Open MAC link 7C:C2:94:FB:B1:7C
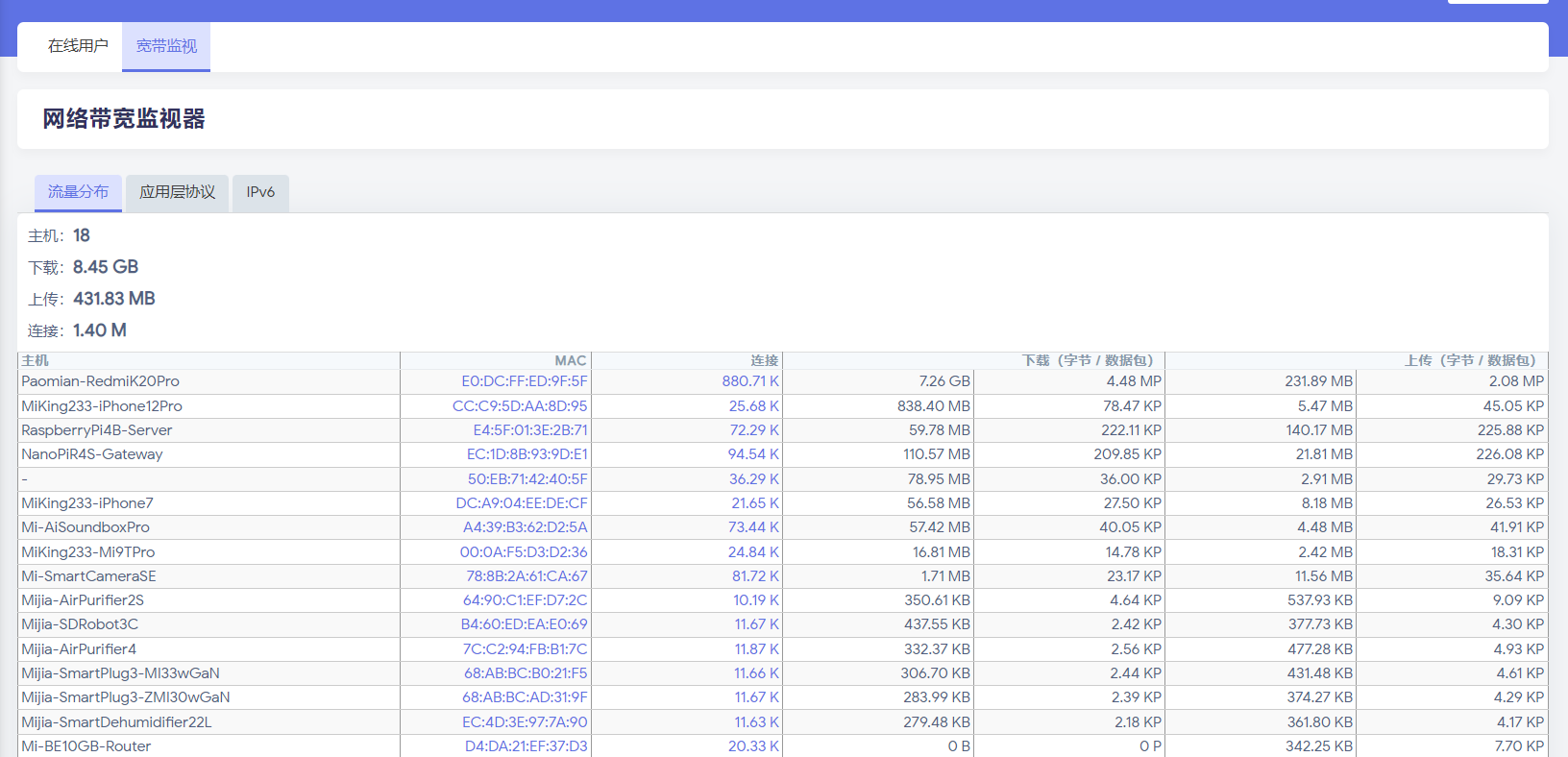The height and width of the screenshot is (757, 1568). click(526, 649)
